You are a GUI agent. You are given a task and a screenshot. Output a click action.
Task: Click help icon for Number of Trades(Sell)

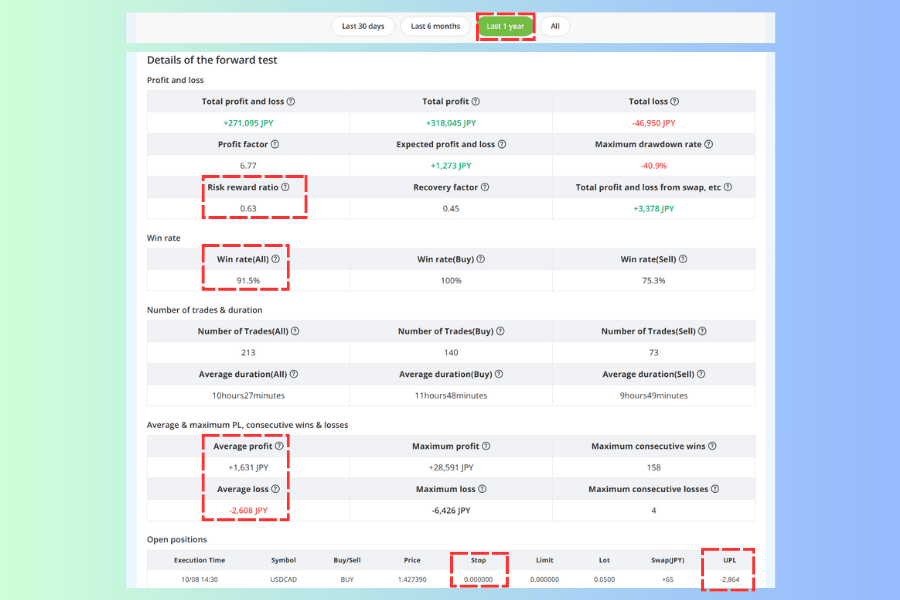pyautogui.click(x=703, y=331)
